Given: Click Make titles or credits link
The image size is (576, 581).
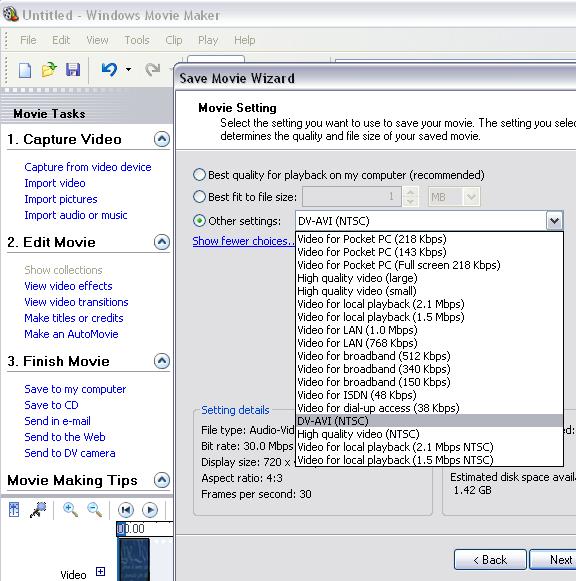Looking at the screenshot, I should 74,318.
